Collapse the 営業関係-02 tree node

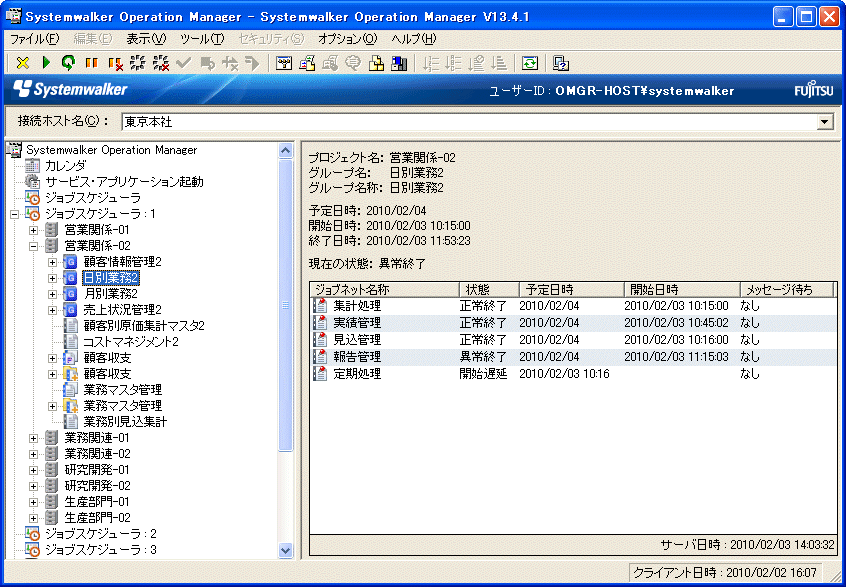(x=33, y=246)
